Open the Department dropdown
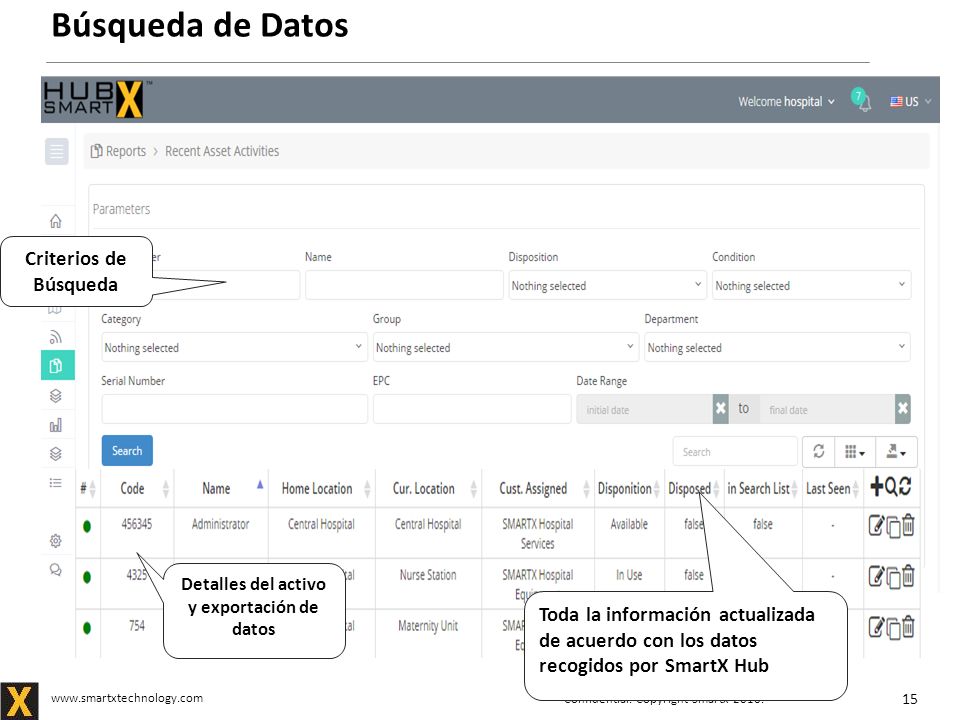Screen dimensions: 960x720 (778, 347)
